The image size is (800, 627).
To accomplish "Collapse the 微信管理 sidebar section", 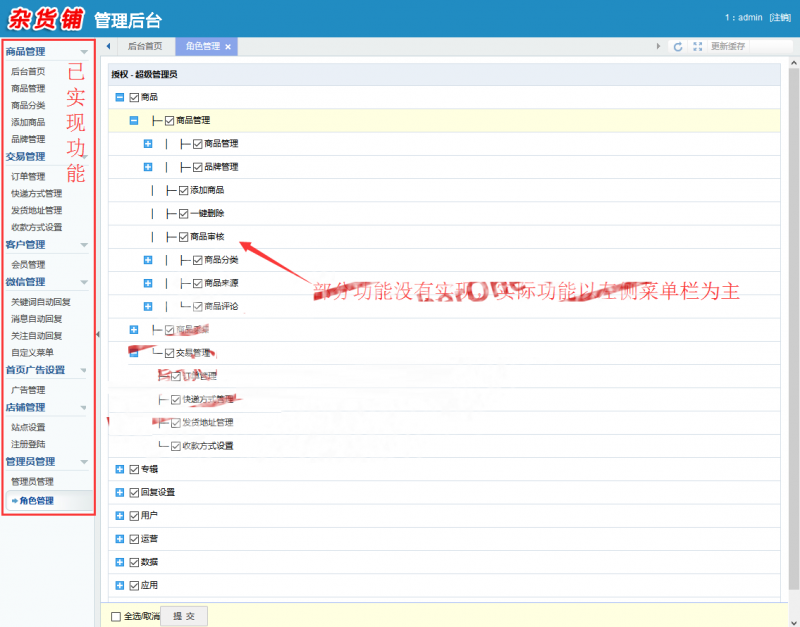I will [84, 282].
